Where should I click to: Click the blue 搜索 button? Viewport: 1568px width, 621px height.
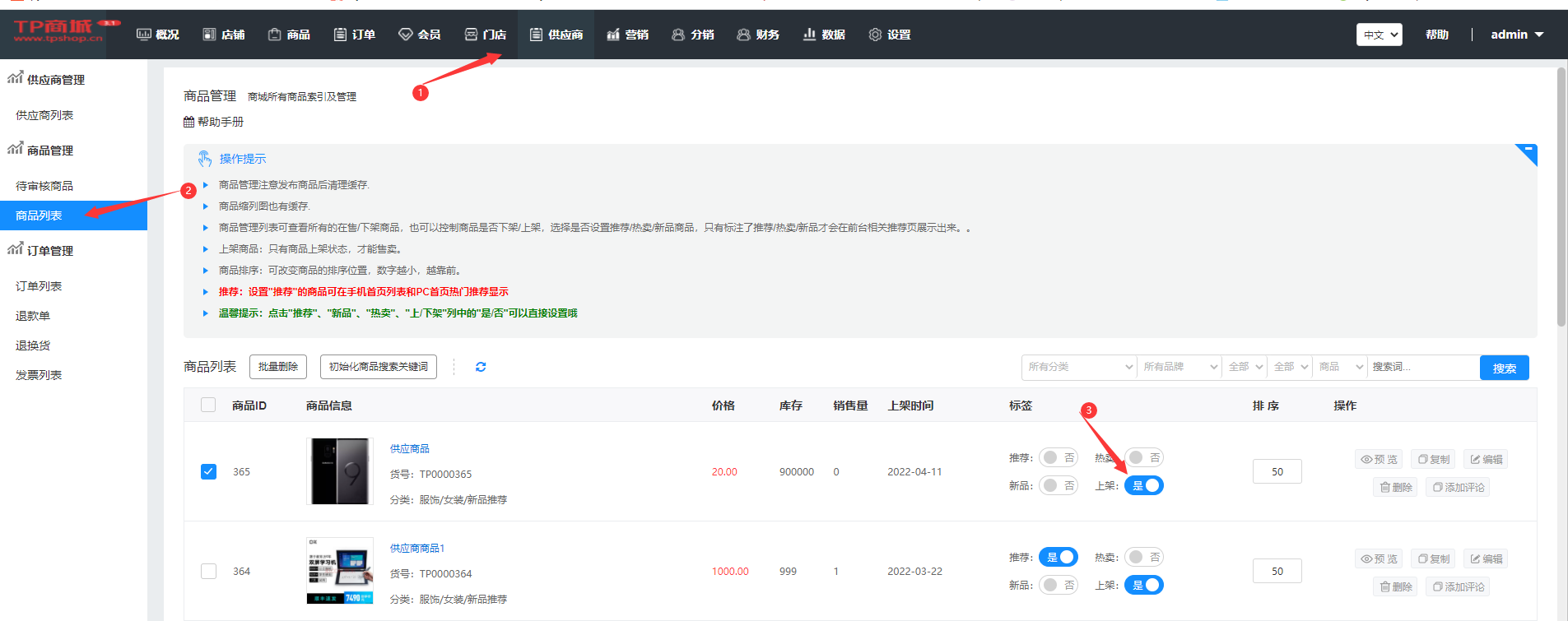1504,368
